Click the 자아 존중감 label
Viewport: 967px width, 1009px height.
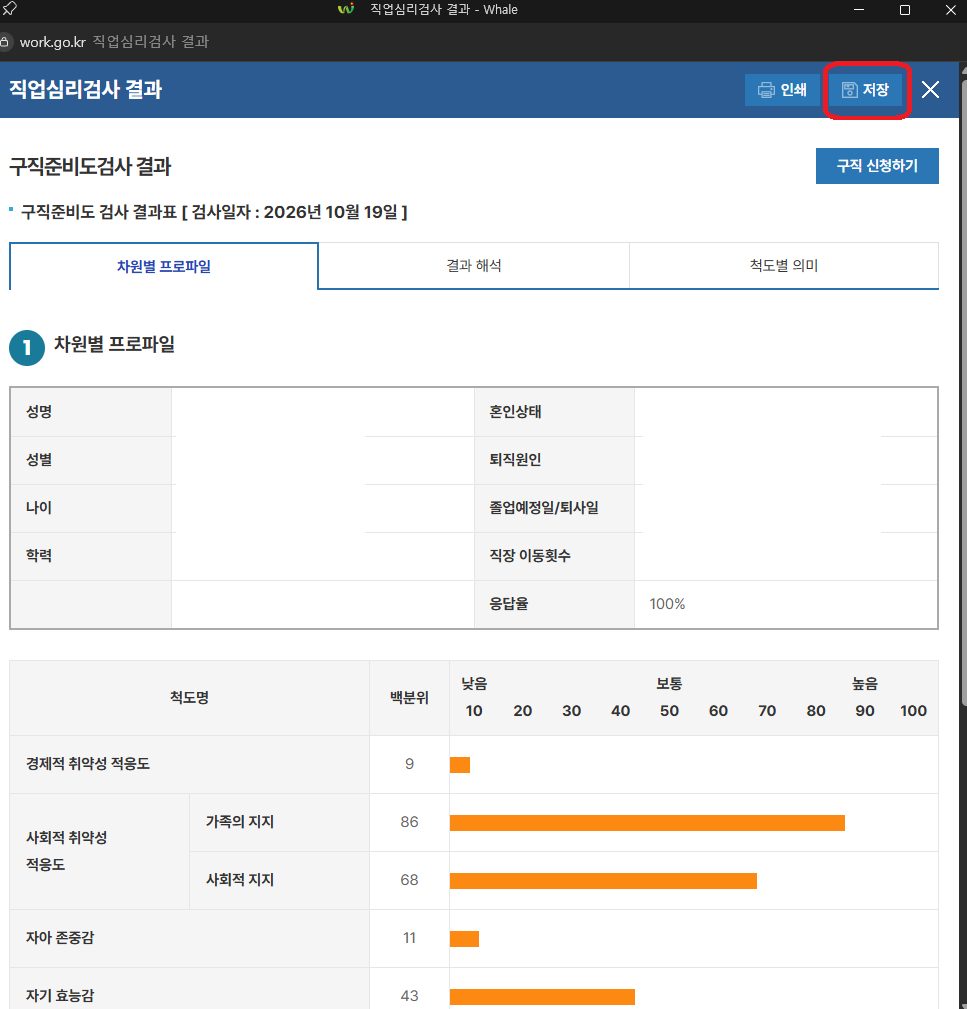pyautogui.click(x=60, y=938)
